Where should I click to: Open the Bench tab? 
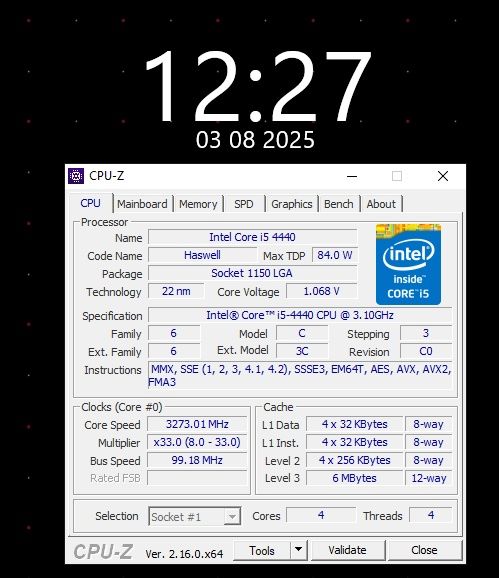(338, 204)
